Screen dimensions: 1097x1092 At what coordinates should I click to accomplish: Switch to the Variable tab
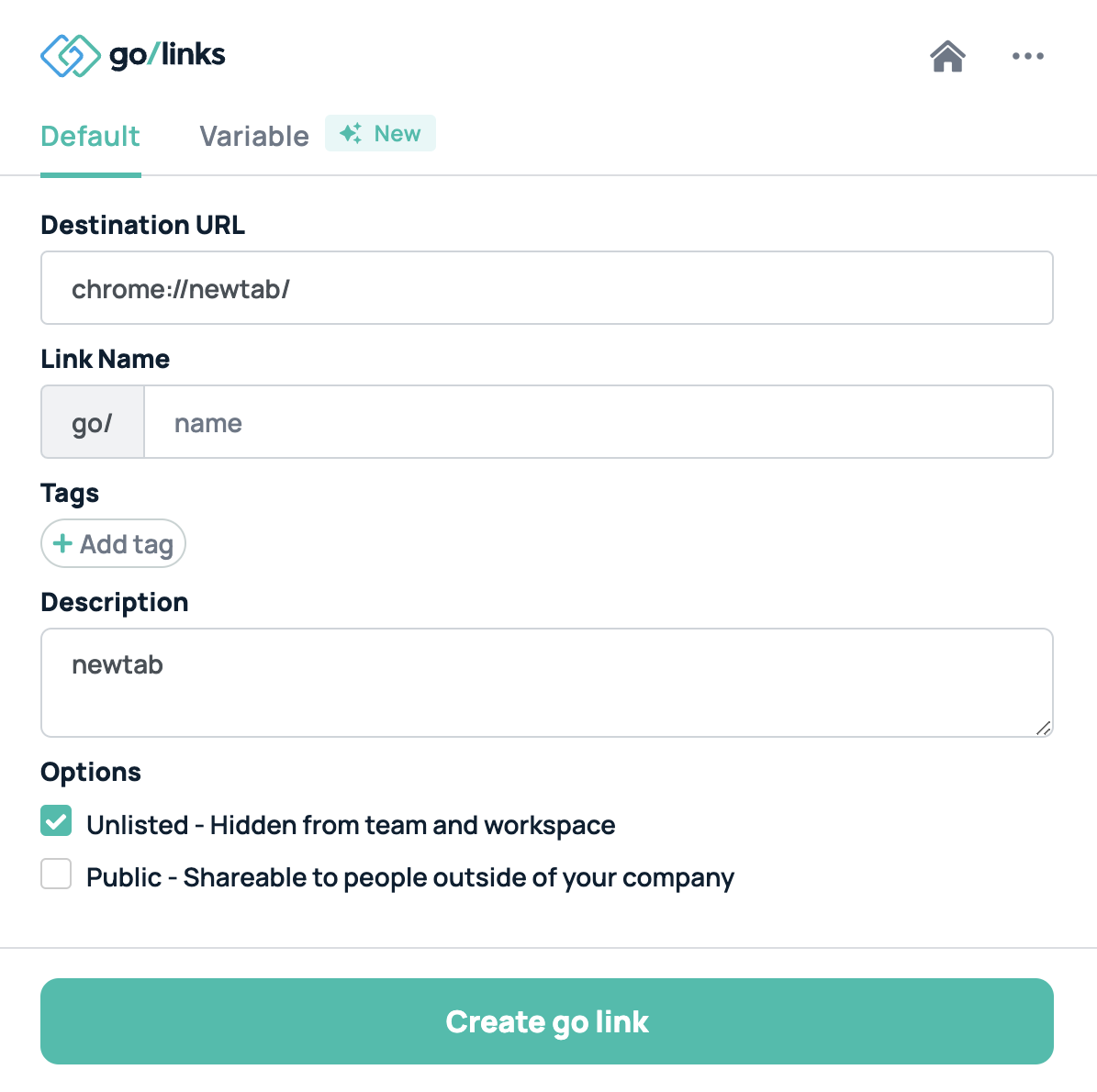pyautogui.click(x=253, y=136)
